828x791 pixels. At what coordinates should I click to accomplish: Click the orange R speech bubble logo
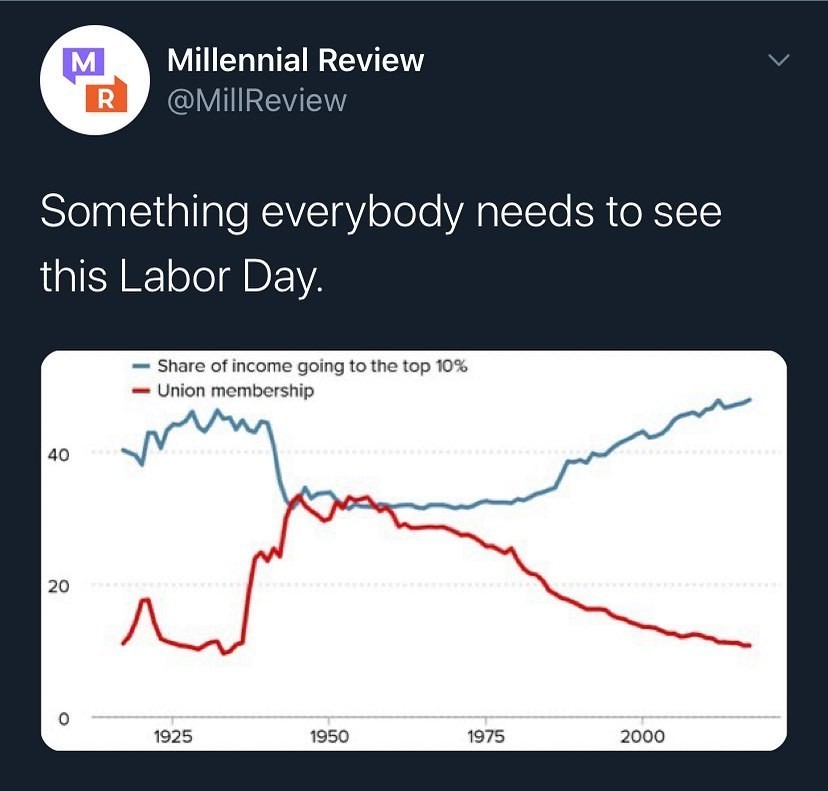pos(107,95)
